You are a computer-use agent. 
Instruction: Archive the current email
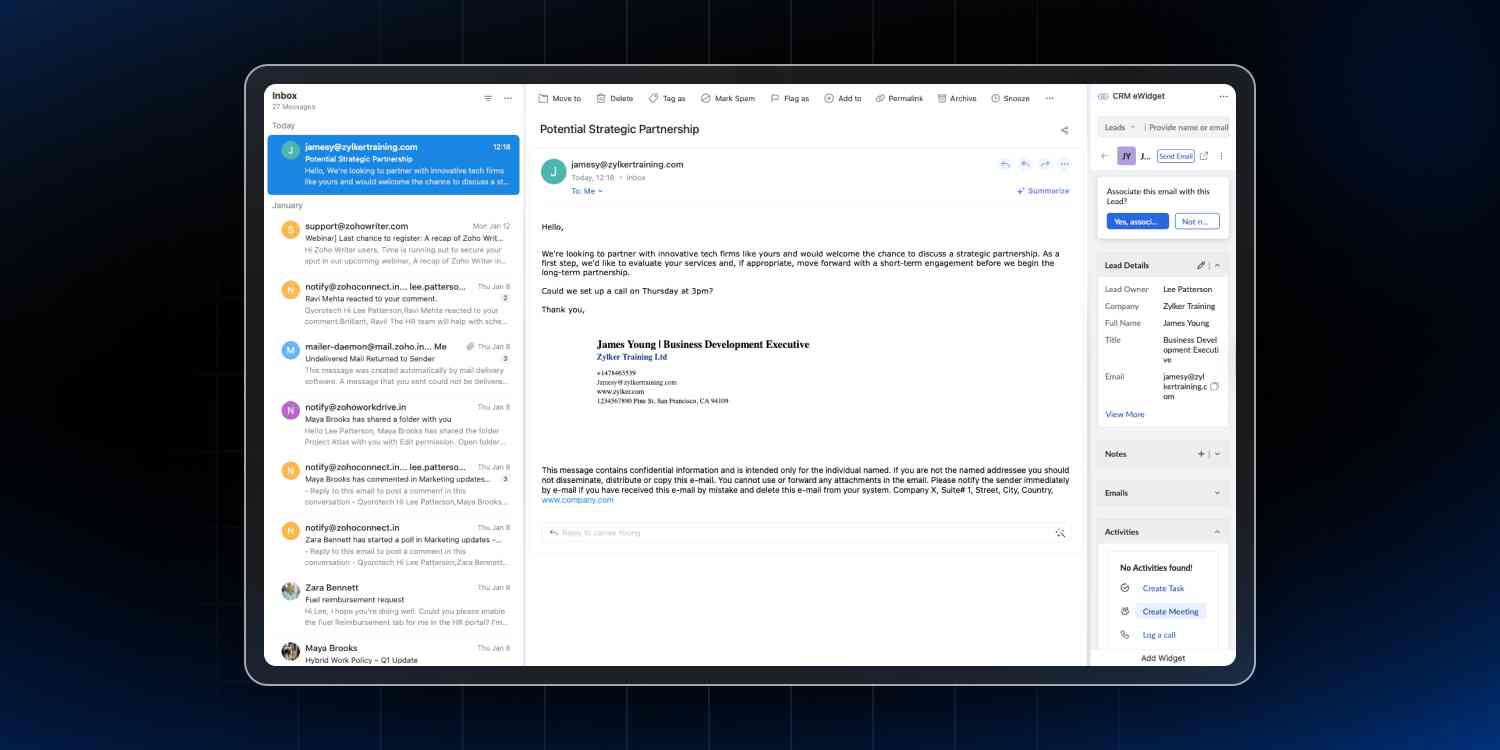pos(957,98)
